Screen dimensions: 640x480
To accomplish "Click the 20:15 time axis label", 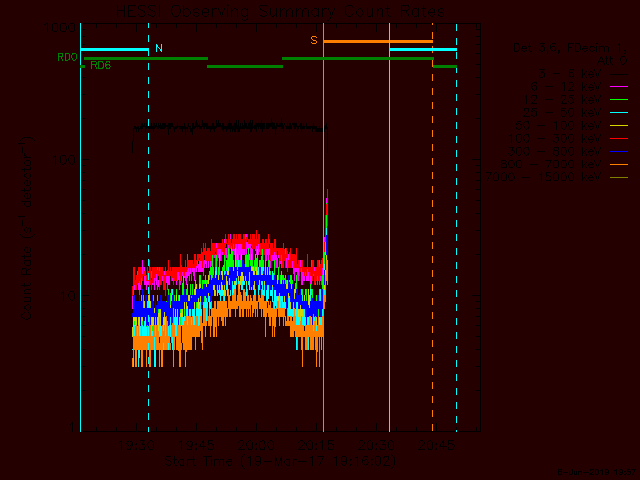I will tap(316, 445).
